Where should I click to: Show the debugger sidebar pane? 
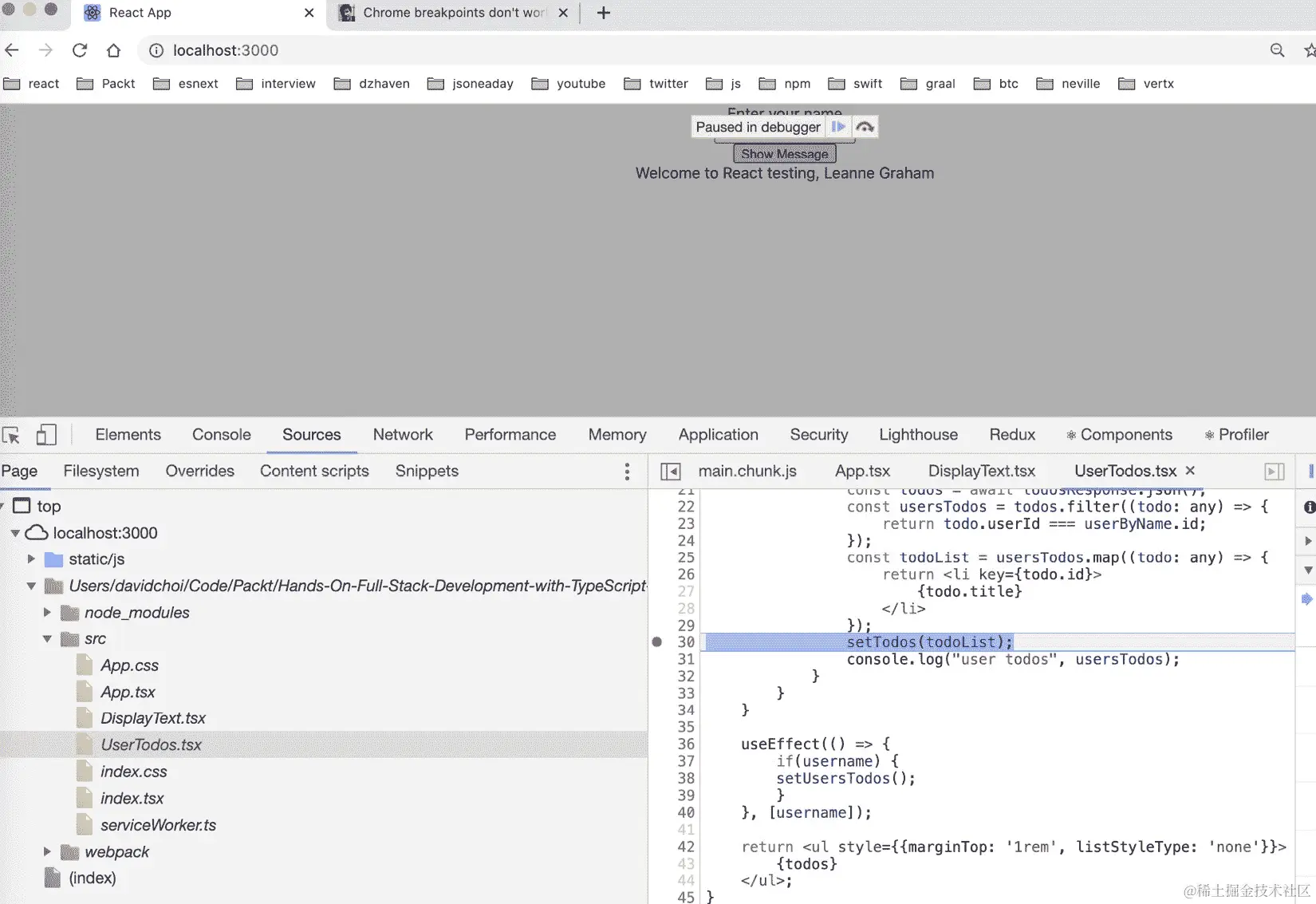1275,472
